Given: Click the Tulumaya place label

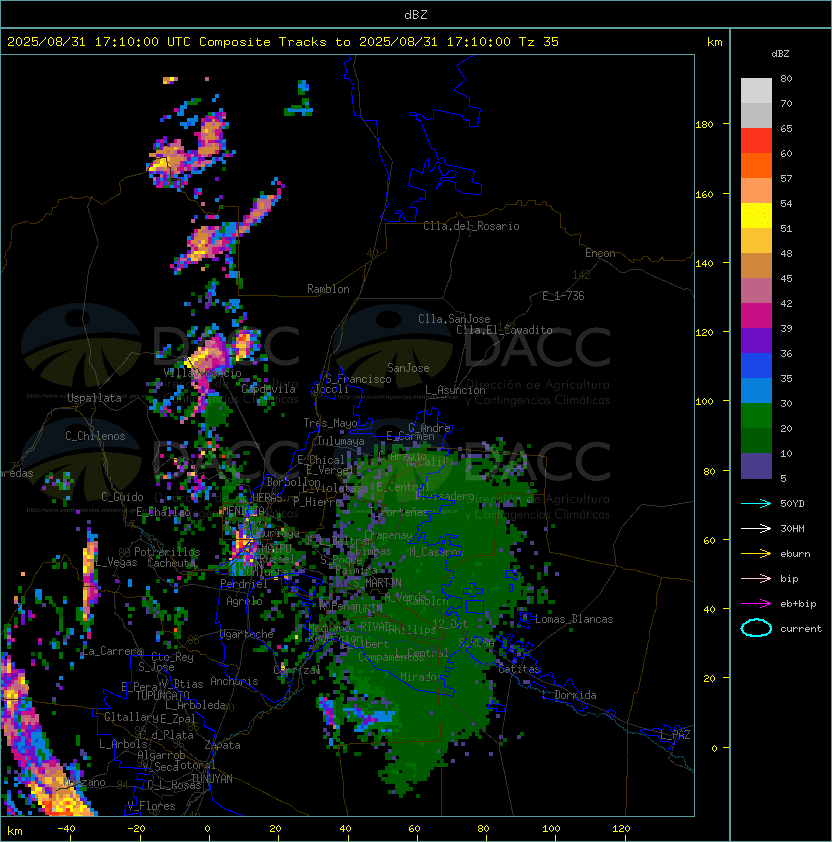Looking at the screenshot, I should coord(341,441).
